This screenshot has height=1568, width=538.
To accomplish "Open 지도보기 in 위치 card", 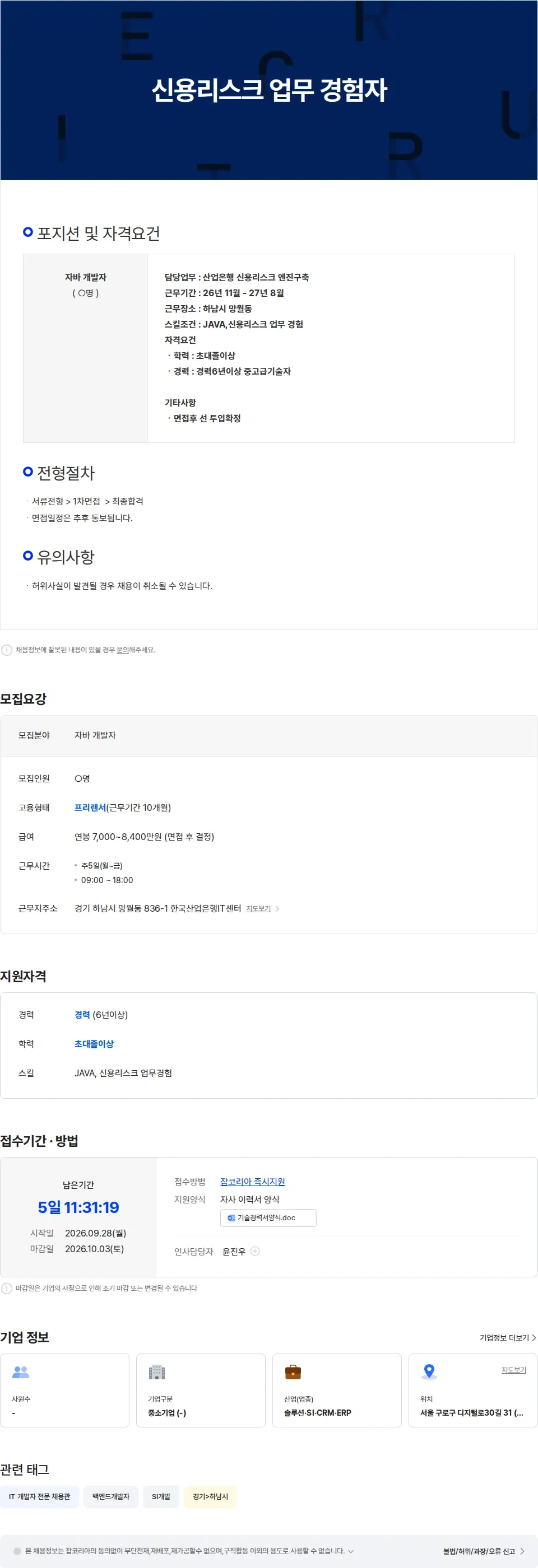I will click(514, 1370).
